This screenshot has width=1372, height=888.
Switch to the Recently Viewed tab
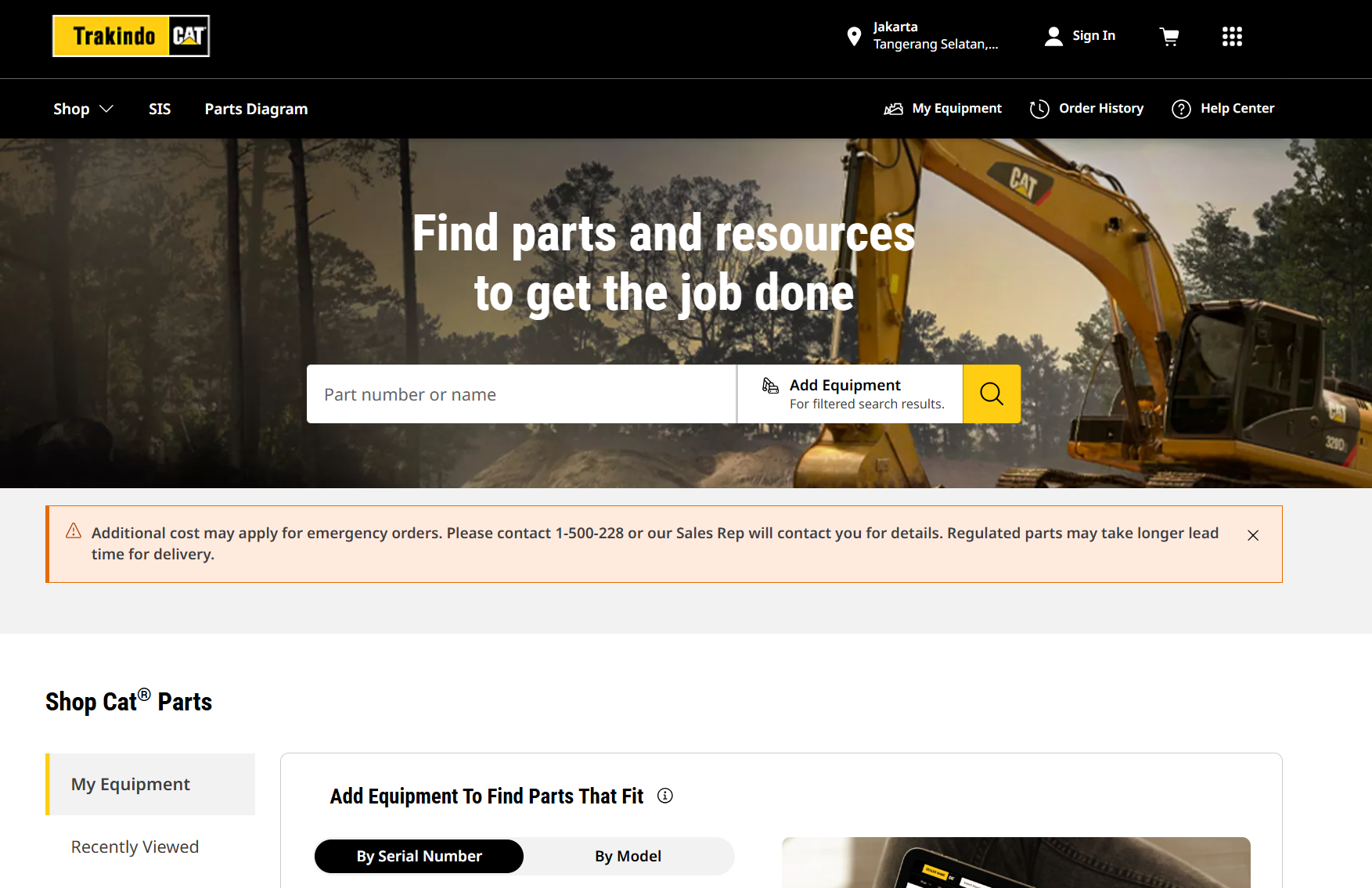coord(135,847)
